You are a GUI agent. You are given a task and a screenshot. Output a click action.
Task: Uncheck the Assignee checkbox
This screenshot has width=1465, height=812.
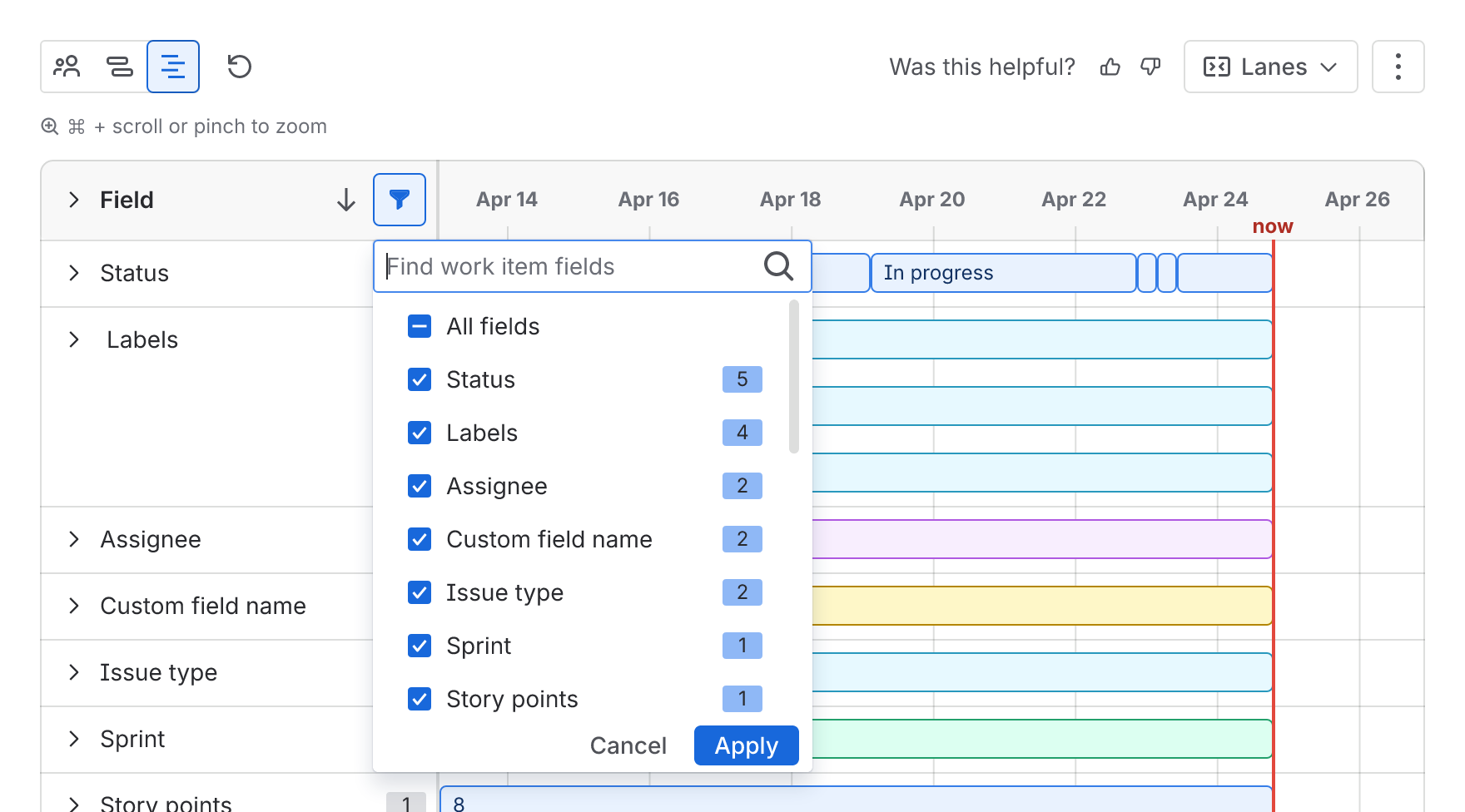pyautogui.click(x=420, y=486)
